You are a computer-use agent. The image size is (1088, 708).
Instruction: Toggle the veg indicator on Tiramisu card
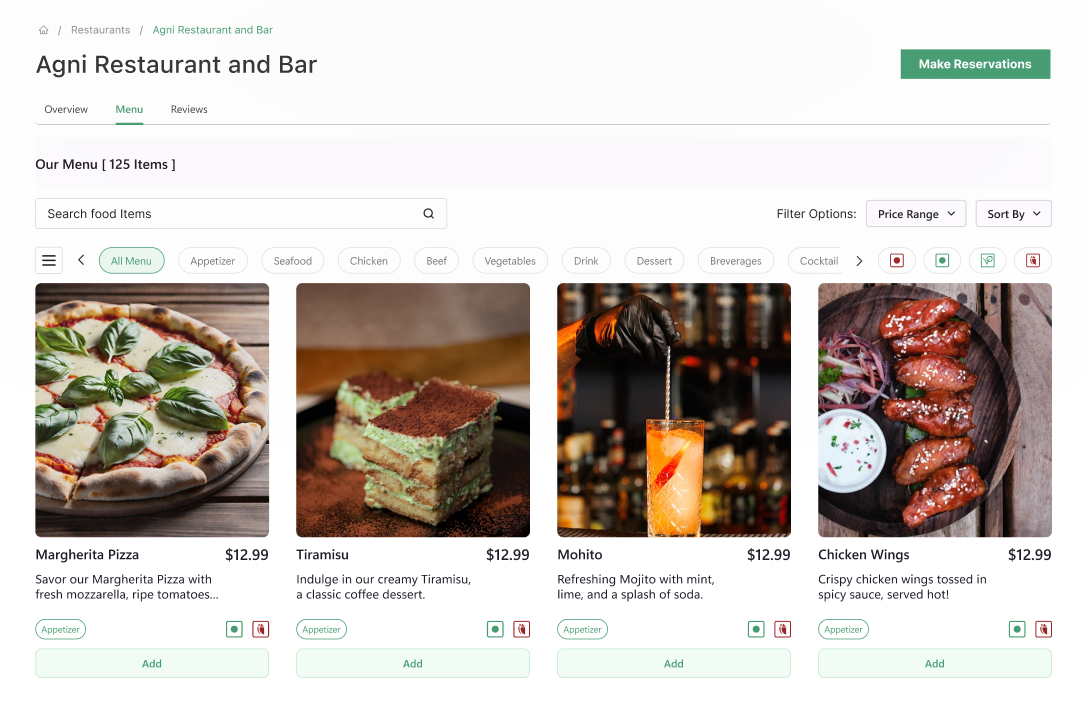point(494,629)
